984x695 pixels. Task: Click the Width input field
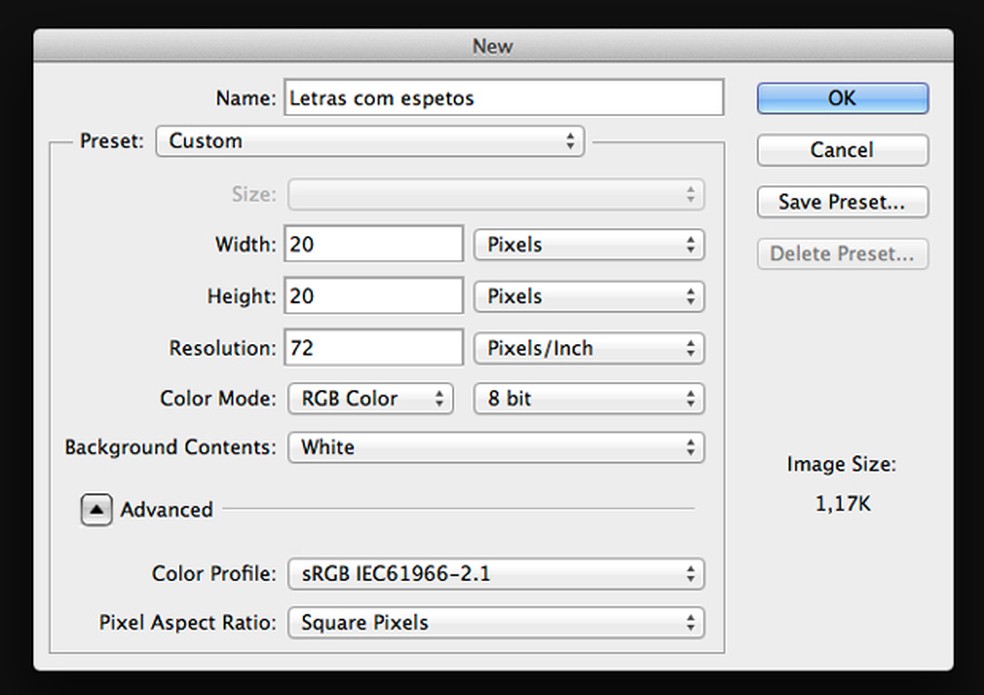click(x=374, y=245)
